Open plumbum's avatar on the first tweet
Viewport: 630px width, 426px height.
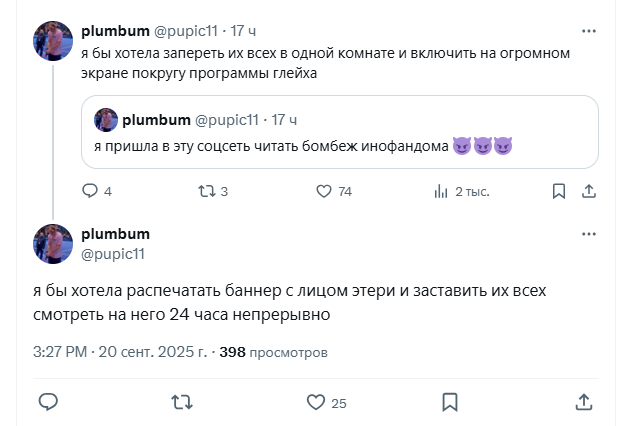pos(52,40)
